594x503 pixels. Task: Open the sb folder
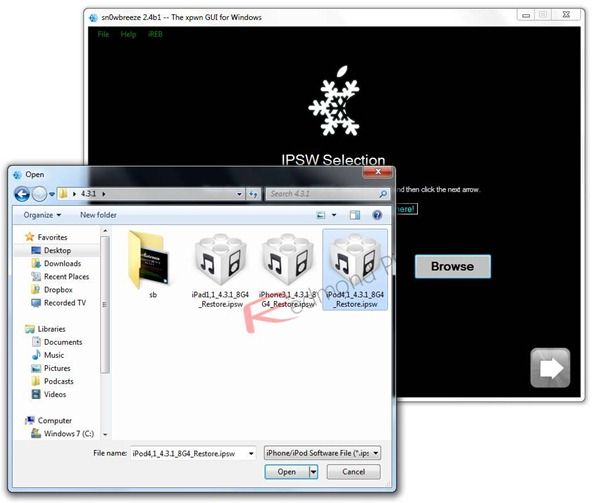click(x=149, y=259)
